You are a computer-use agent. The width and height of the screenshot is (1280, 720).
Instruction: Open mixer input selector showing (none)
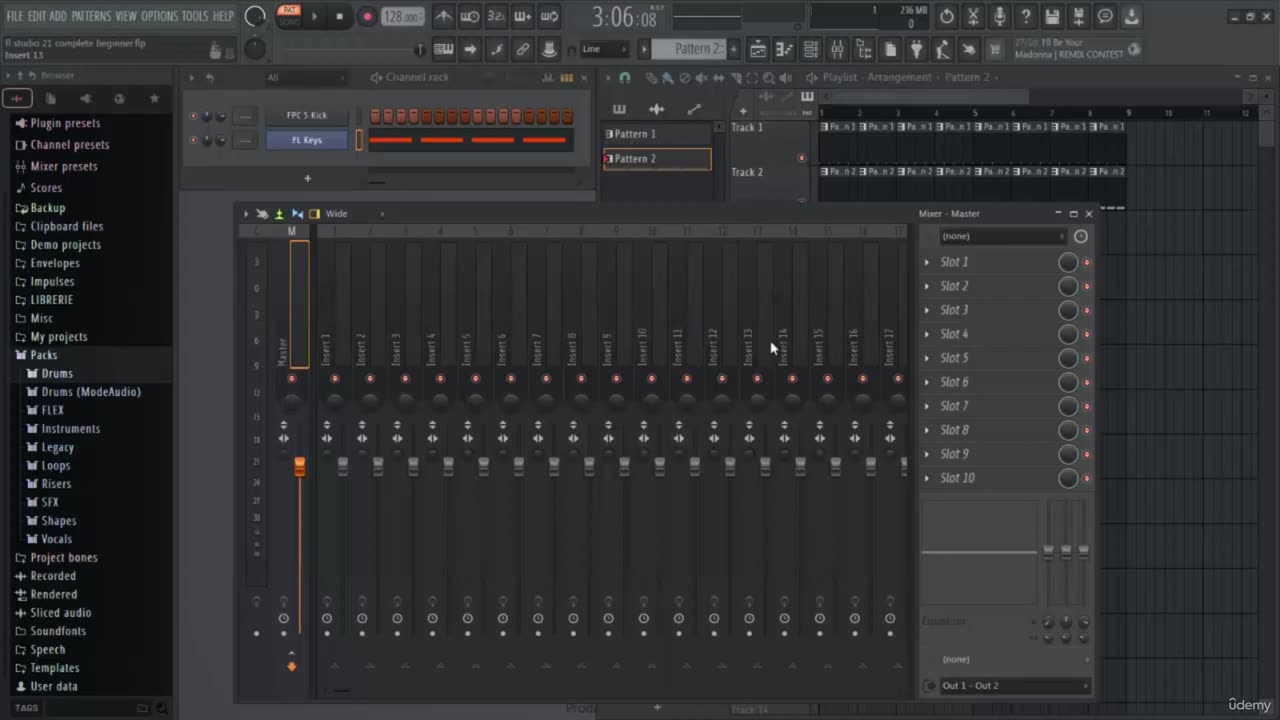(1003, 236)
